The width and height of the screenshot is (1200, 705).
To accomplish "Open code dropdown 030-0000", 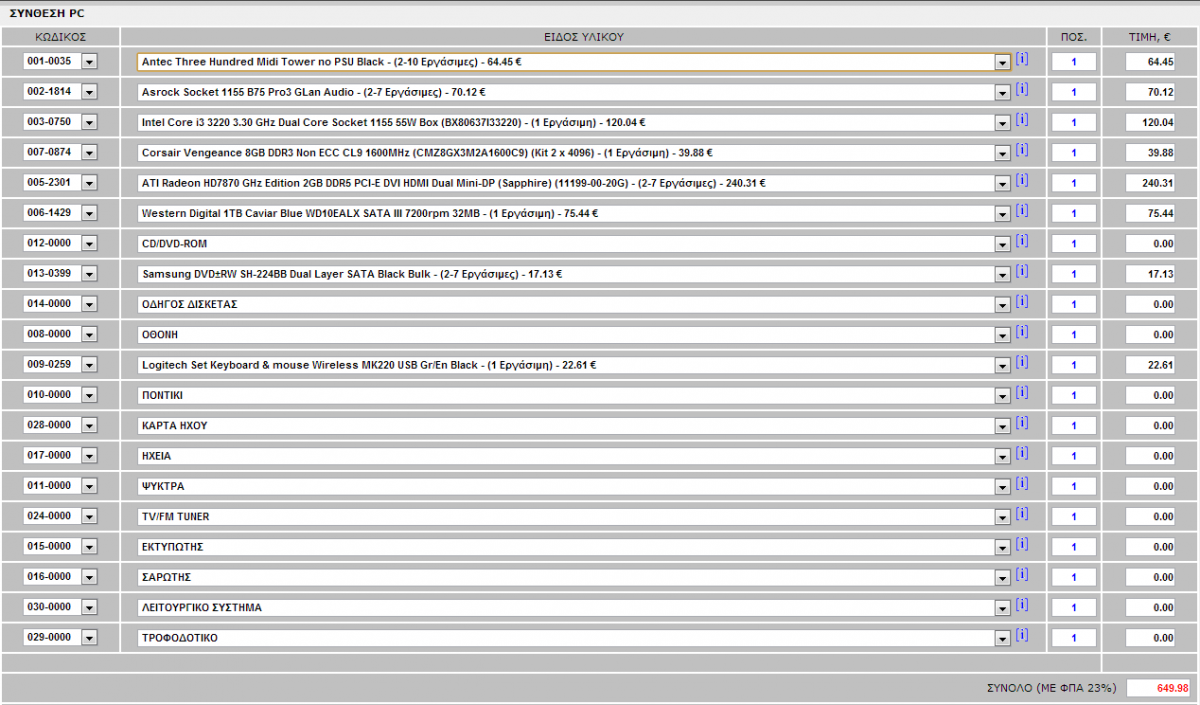I will [89, 607].
